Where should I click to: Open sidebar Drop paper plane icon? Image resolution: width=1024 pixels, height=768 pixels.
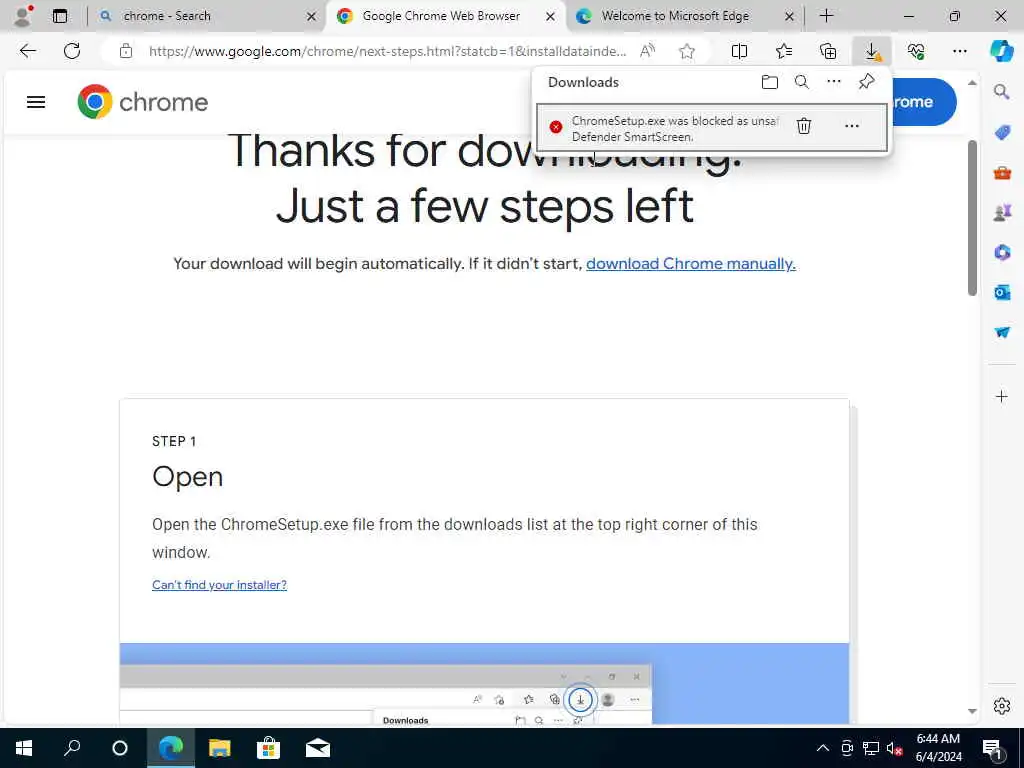tap(1001, 332)
